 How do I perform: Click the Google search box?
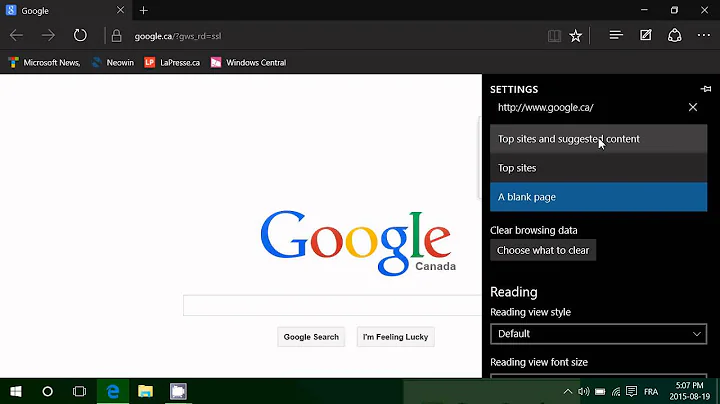coord(332,305)
